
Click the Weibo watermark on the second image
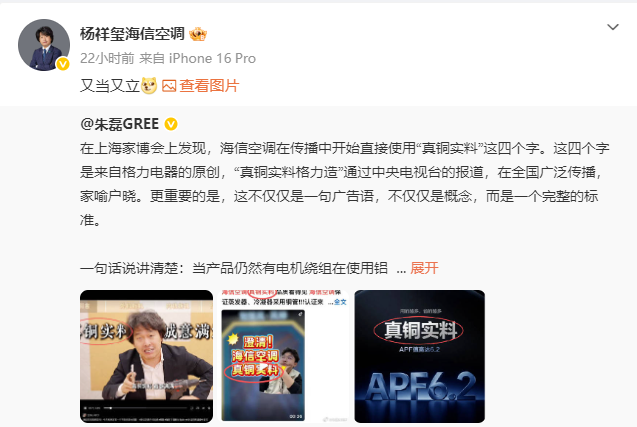click(x=335, y=419)
